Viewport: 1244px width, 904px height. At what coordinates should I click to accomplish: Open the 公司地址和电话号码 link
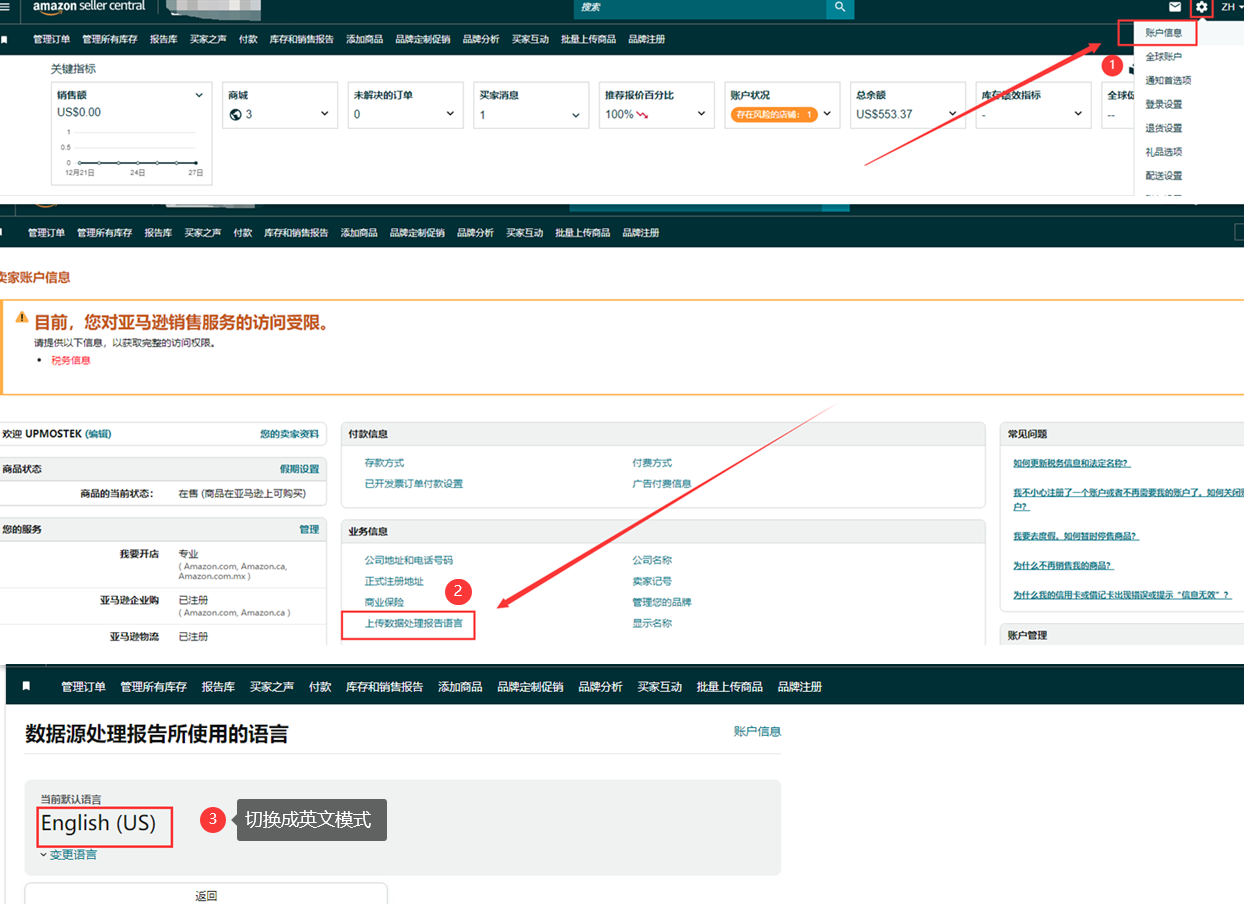click(409, 560)
